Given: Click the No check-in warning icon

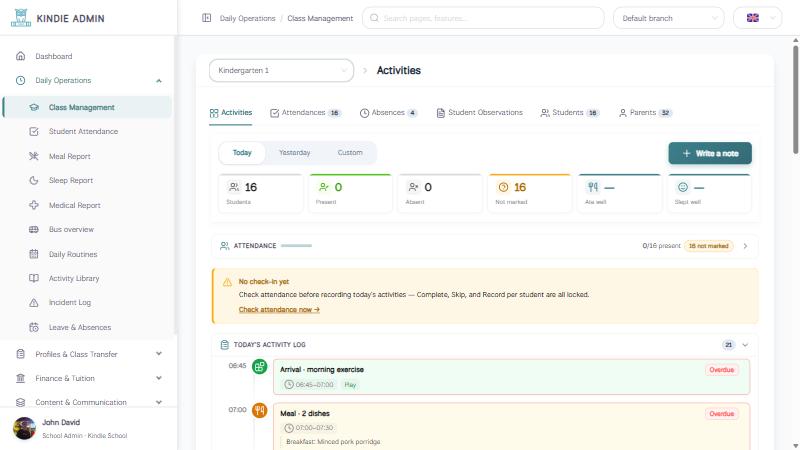Looking at the screenshot, I should [227, 282].
